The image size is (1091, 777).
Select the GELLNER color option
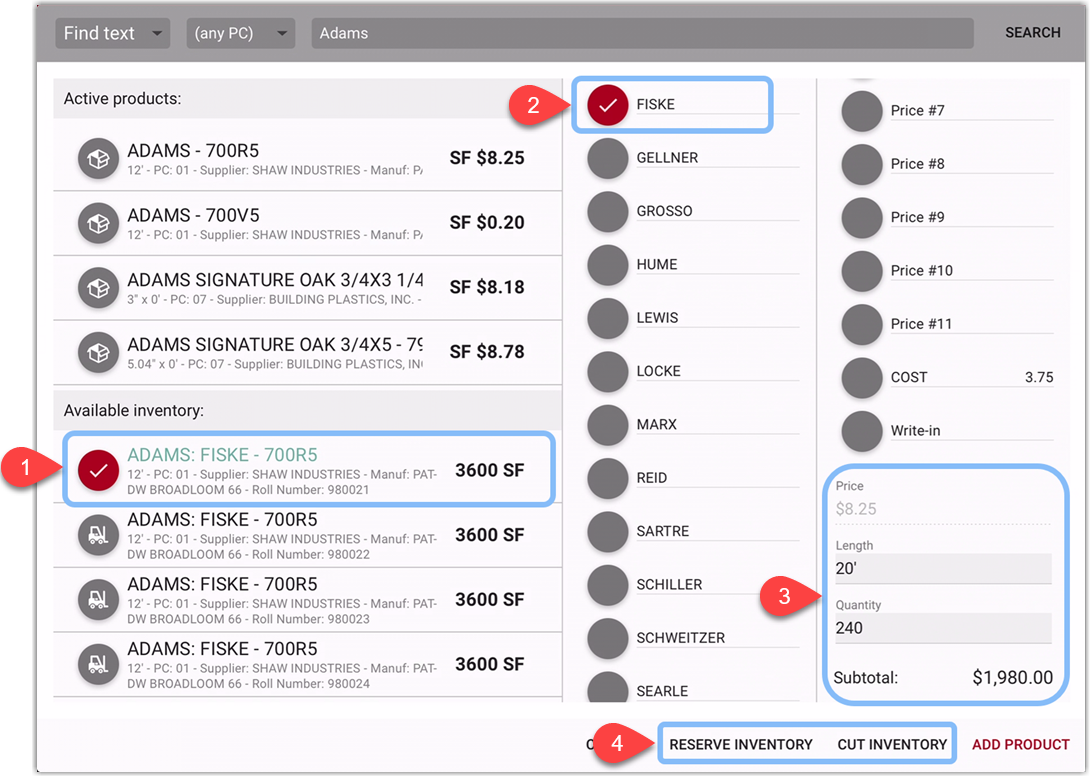[607, 158]
